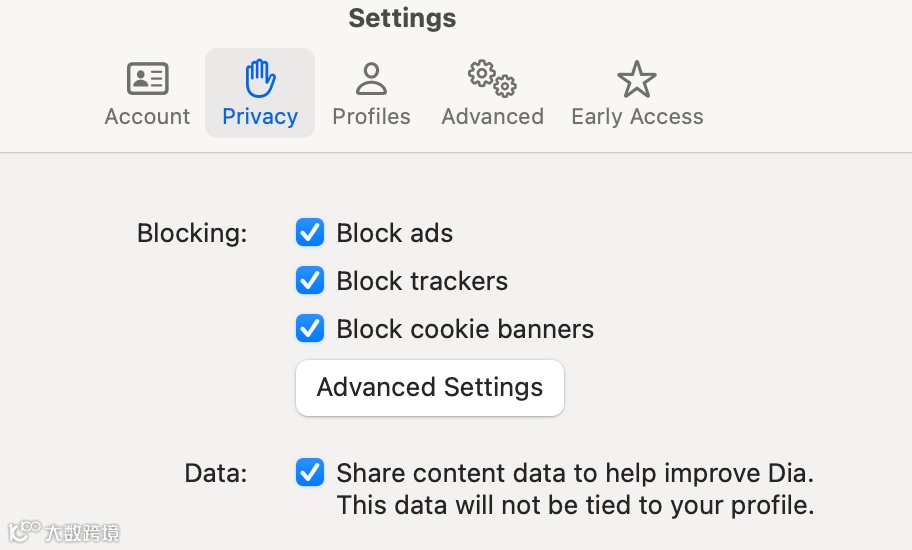The image size is (912, 550).
Task: Click the "Block ads" label text
Action: (x=394, y=233)
